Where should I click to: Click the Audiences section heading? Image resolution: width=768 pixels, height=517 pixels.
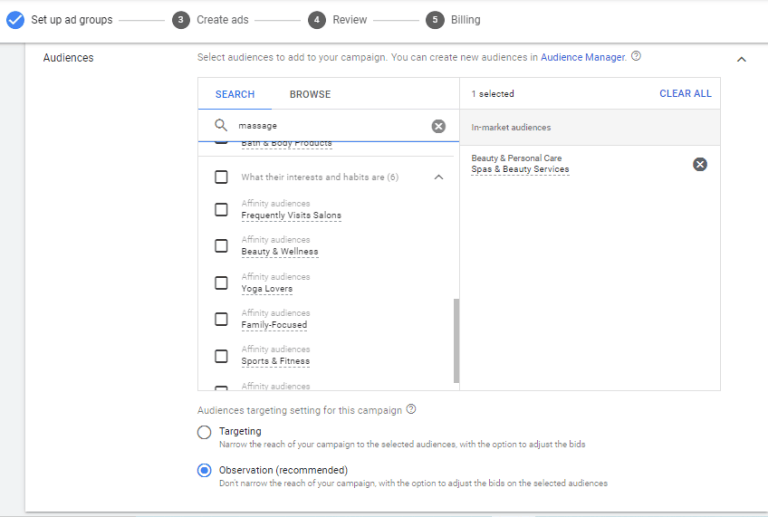tap(68, 58)
